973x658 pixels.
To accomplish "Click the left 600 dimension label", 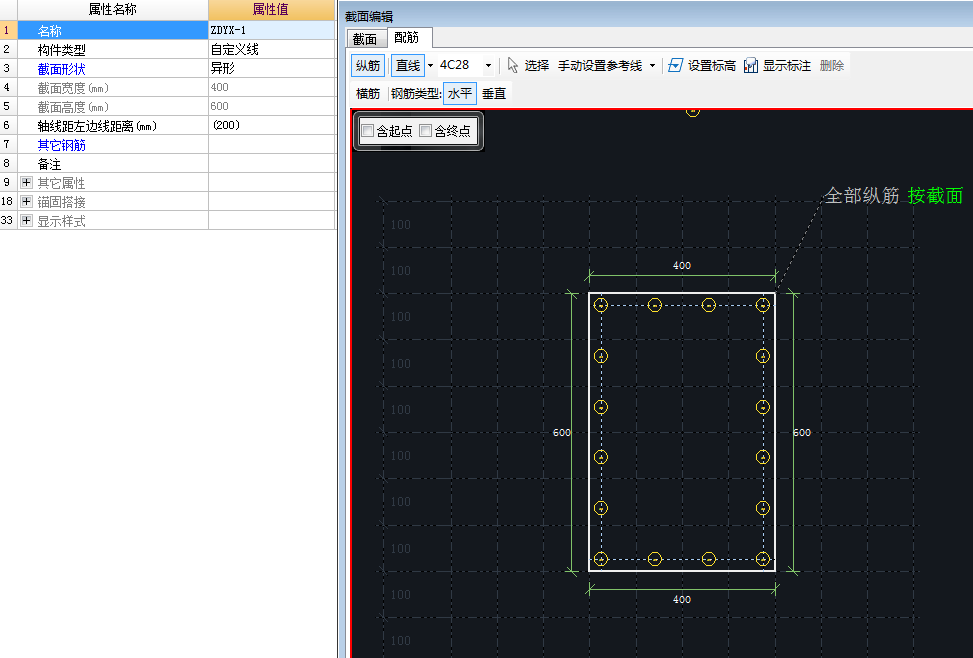I will point(562,433).
